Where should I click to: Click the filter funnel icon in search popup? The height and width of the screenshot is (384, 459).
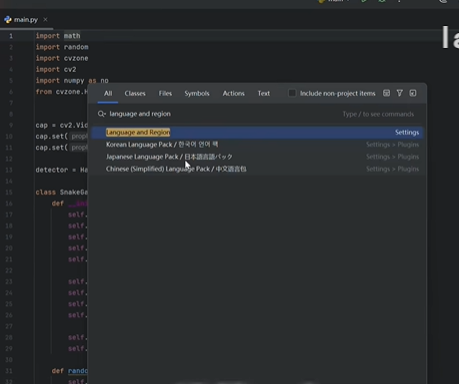click(399, 93)
